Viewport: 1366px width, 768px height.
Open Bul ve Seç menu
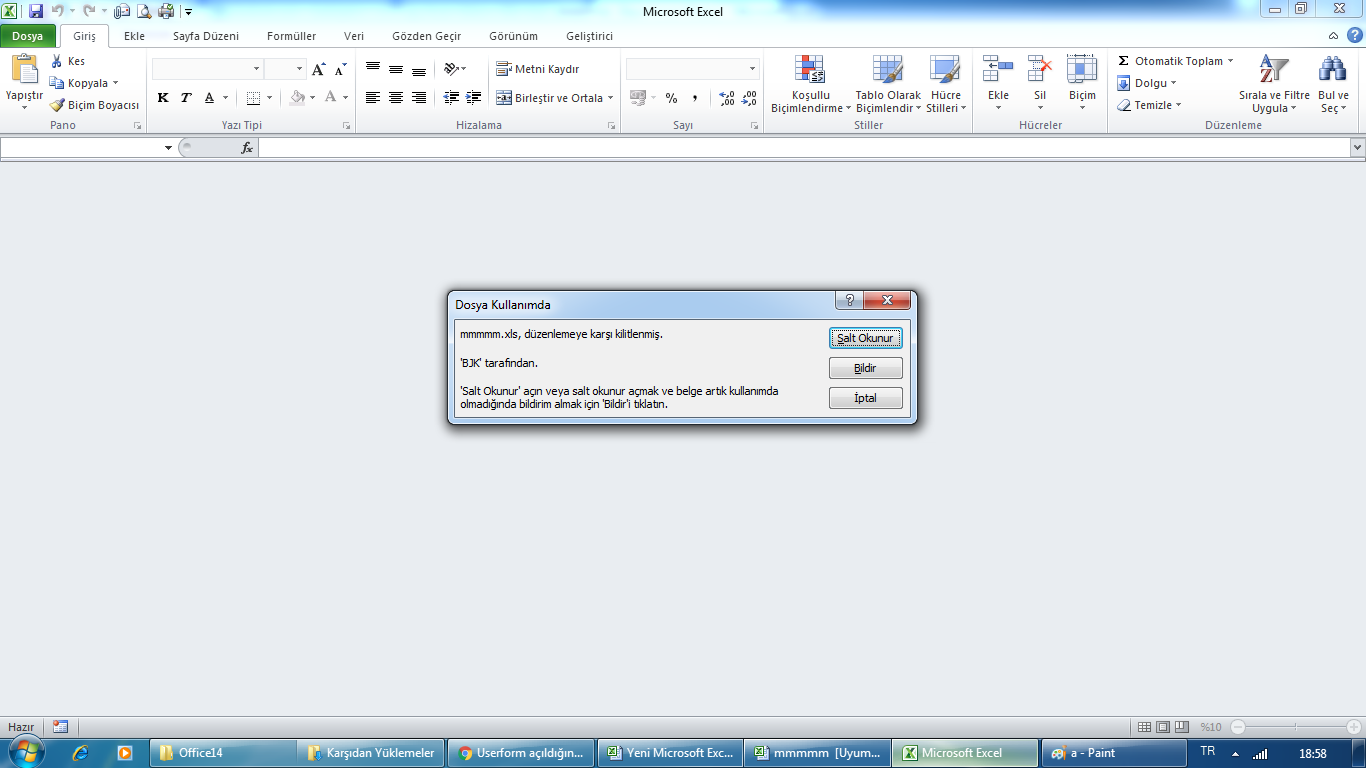1333,84
